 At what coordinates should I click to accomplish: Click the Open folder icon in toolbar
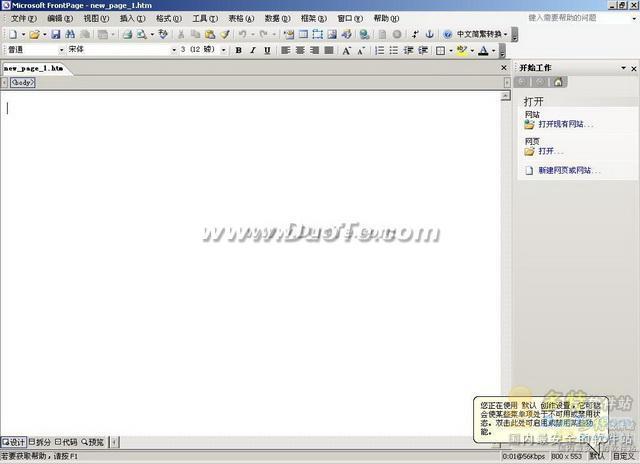point(34,34)
